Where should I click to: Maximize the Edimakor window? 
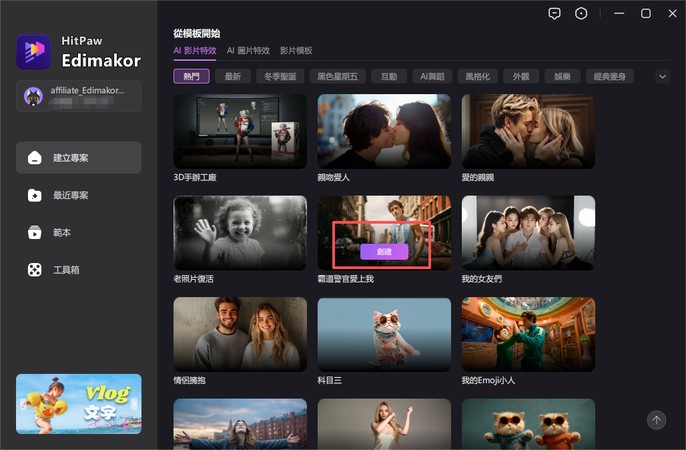(646, 14)
